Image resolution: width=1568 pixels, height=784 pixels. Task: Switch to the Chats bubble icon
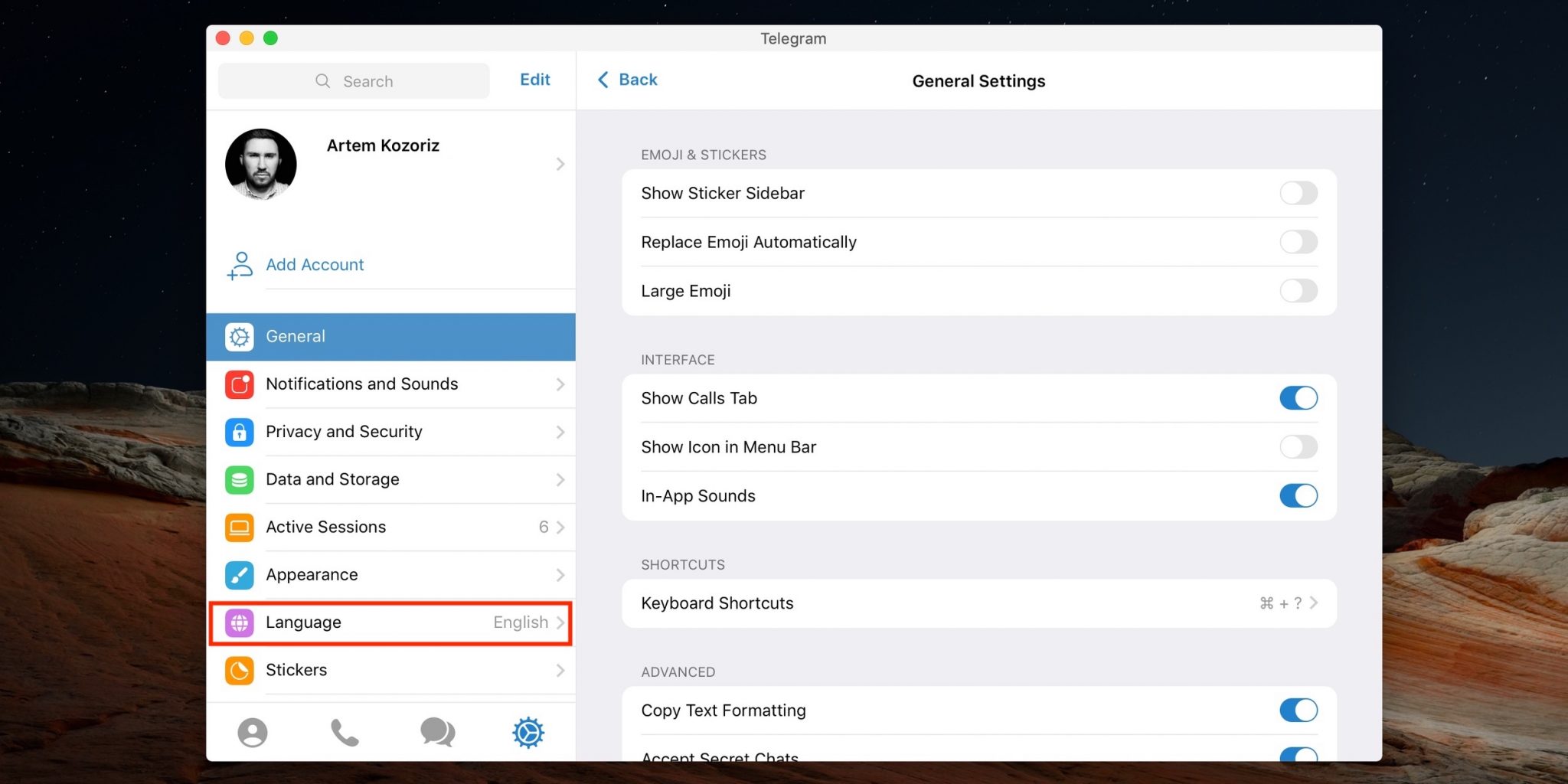click(437, 733)
